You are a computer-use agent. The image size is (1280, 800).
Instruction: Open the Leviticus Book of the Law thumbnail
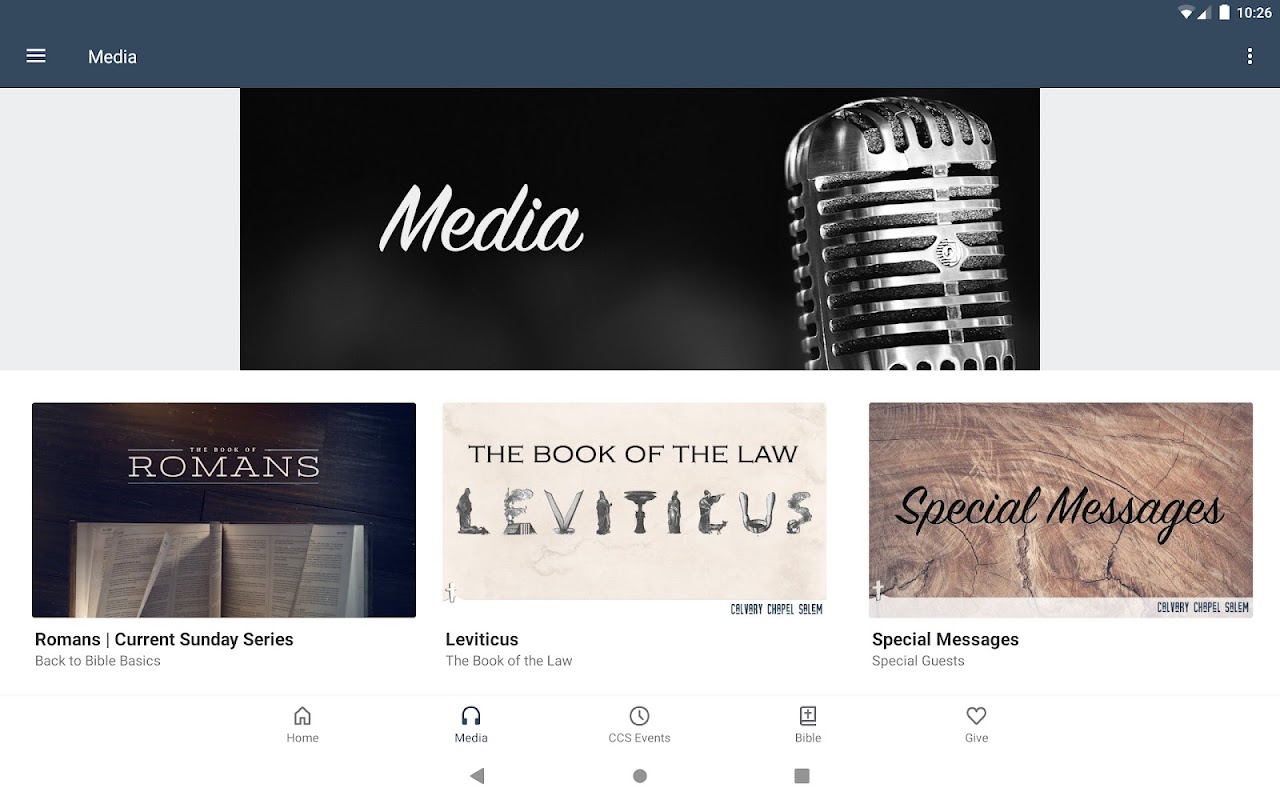coord(635,510)
